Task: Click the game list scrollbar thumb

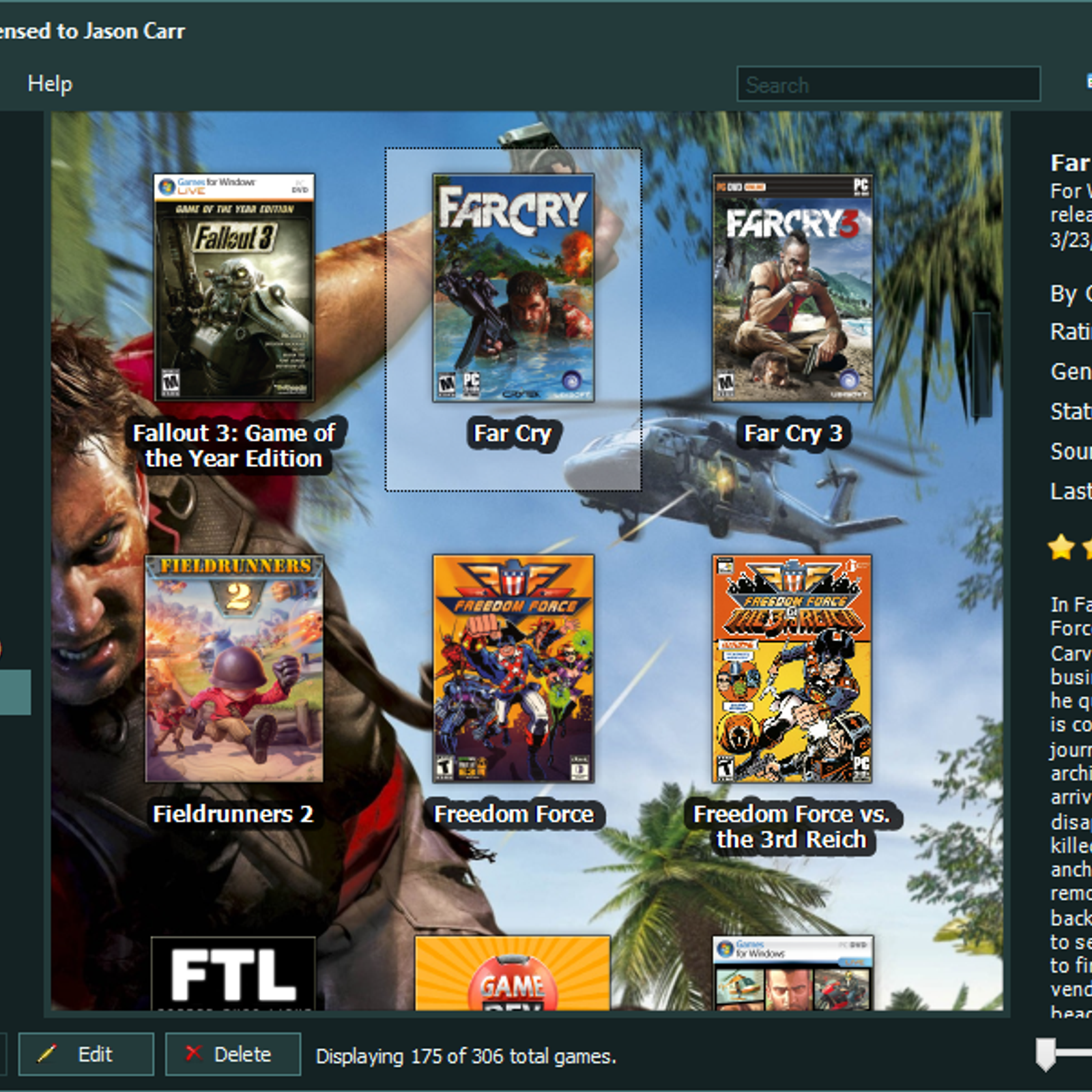Action: click(981, 365)
